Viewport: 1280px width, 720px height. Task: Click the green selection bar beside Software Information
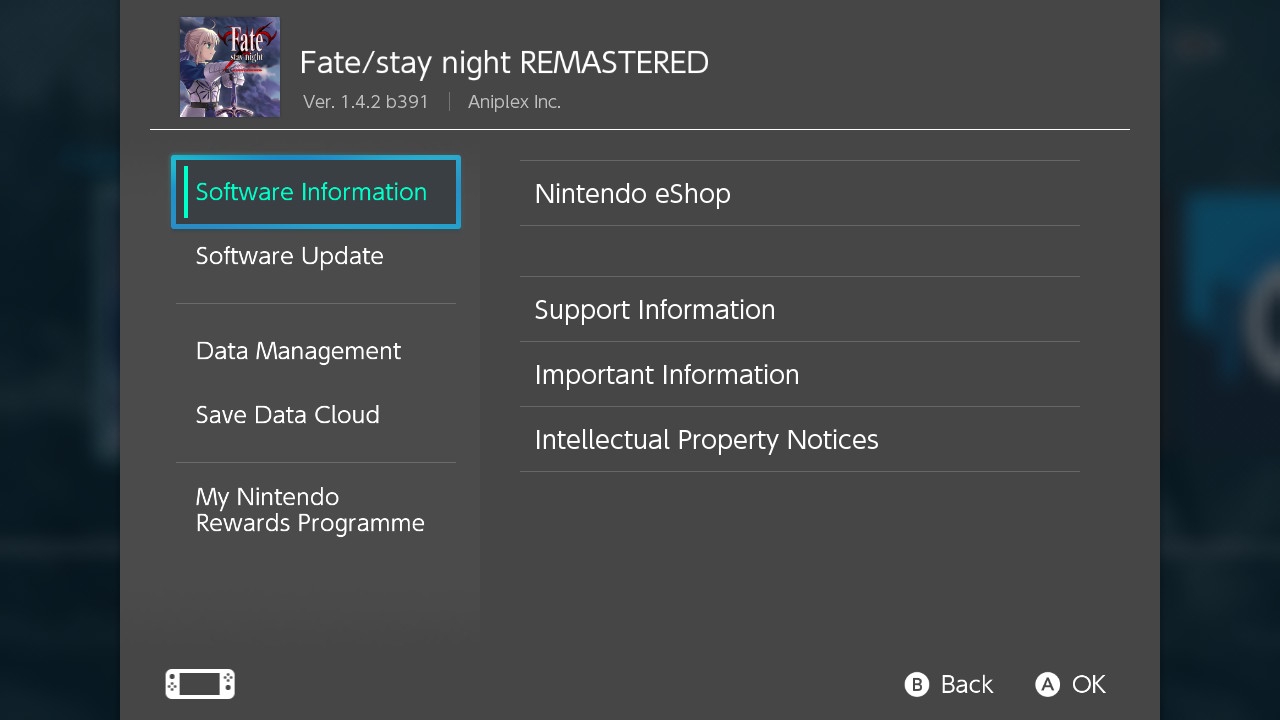click(x=186, y=192)
